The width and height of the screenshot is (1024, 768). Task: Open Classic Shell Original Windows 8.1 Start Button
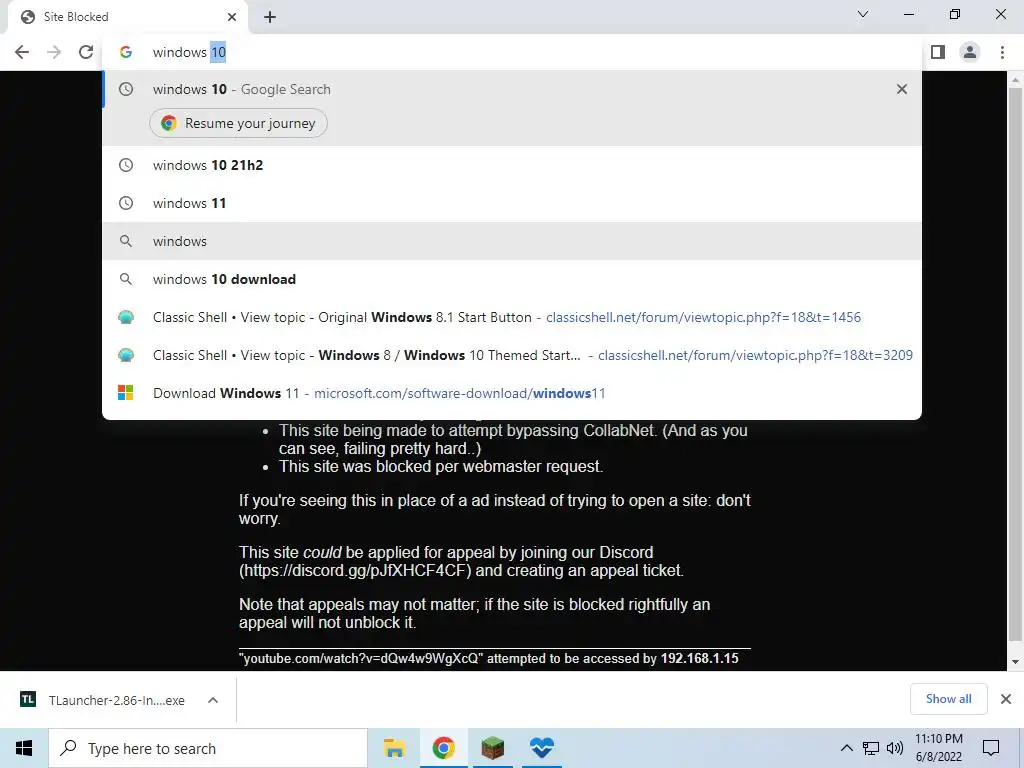[512, 317]
